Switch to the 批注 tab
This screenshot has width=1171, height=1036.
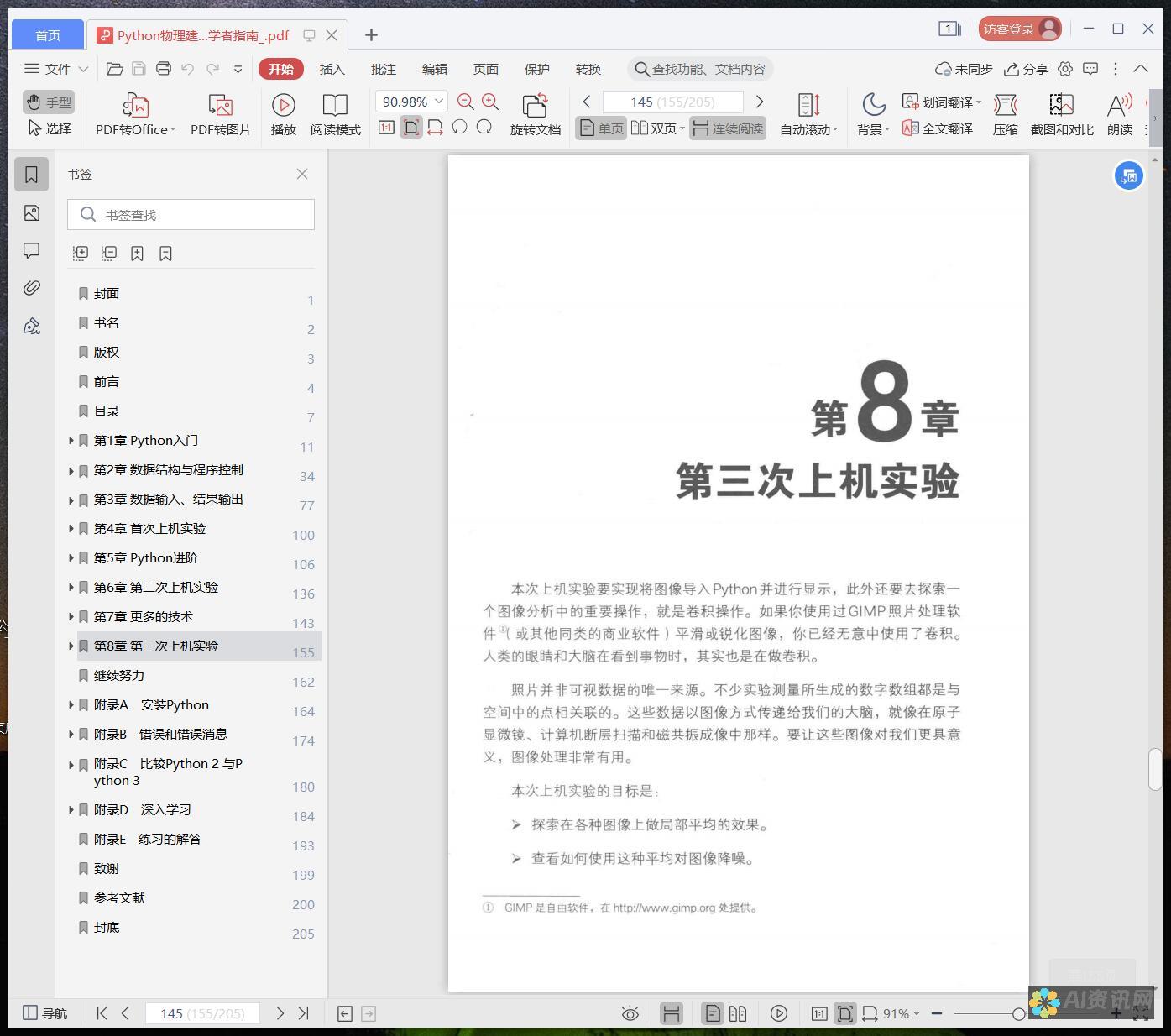click(383, 69)
